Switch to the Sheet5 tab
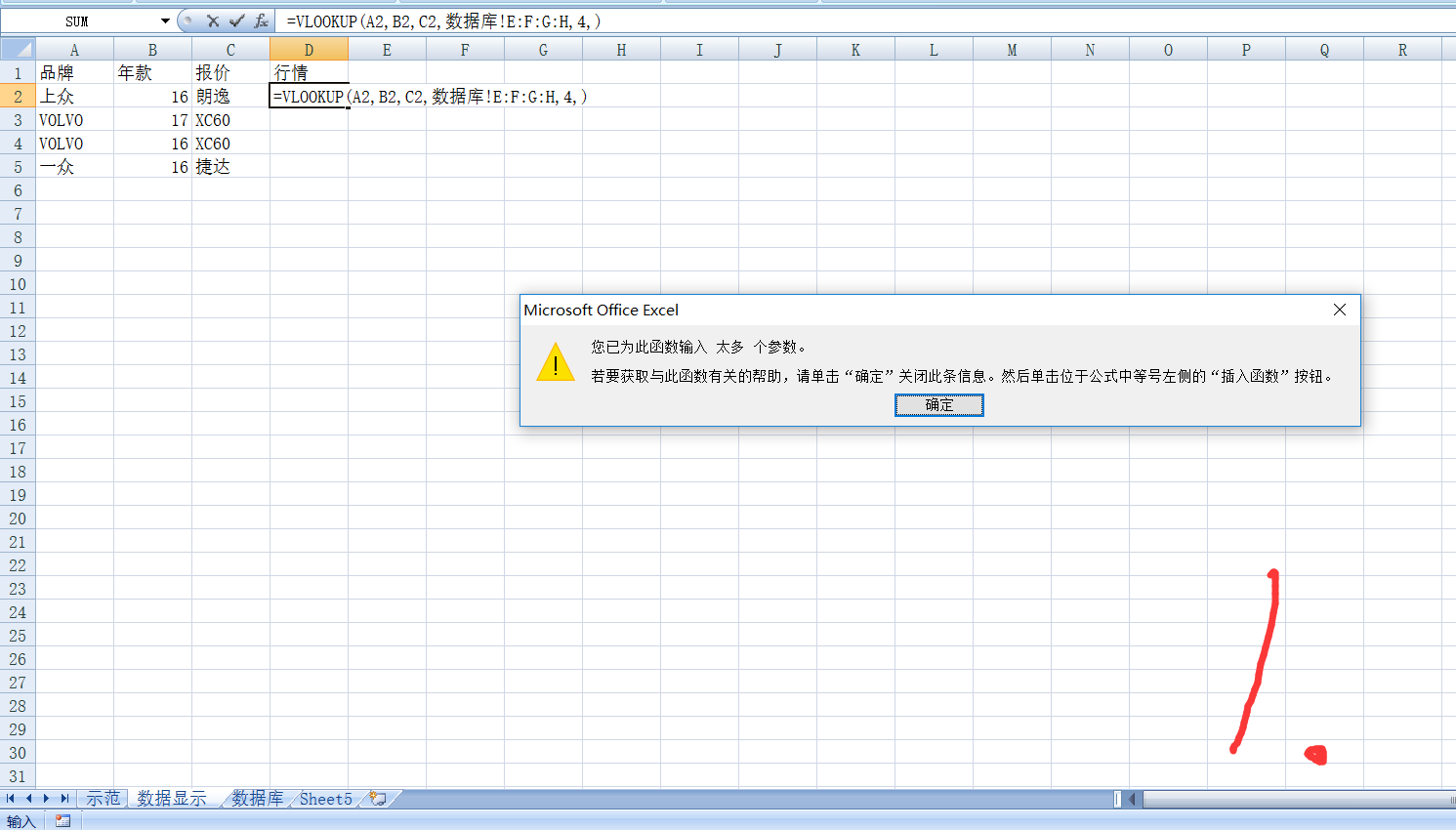 (325, 798)
